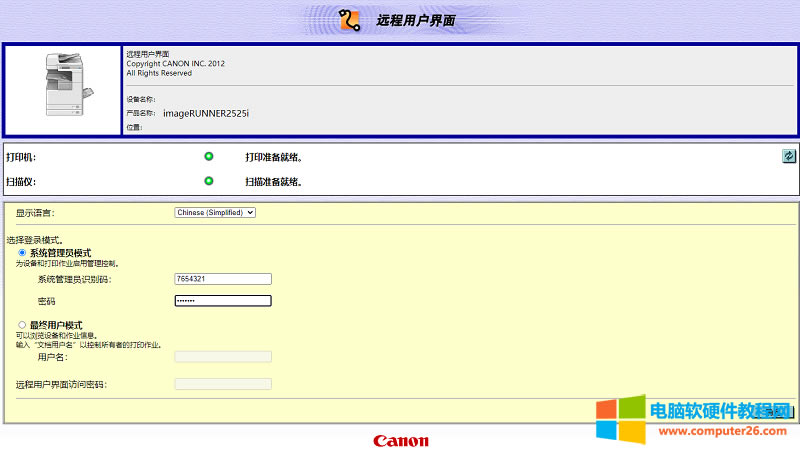This screenshot has width=800, height=451.
Task: Click the printer device image
Action: [69, 85]
